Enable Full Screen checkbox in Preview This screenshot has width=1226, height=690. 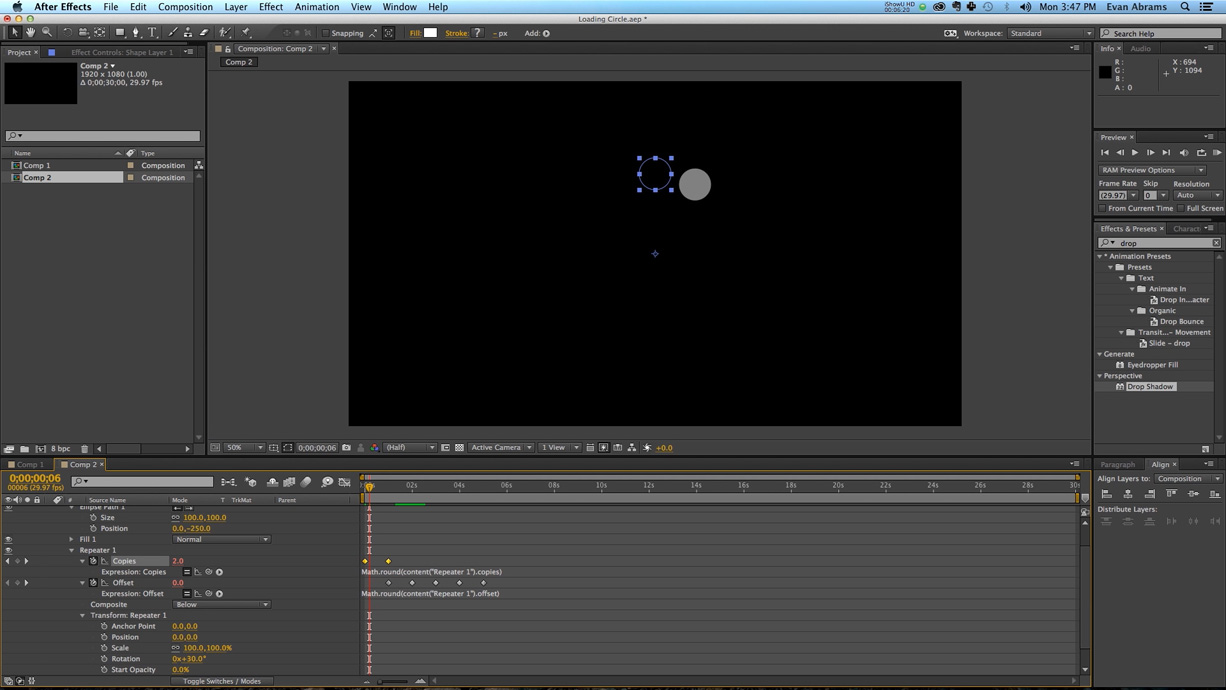coord(1181,208)
